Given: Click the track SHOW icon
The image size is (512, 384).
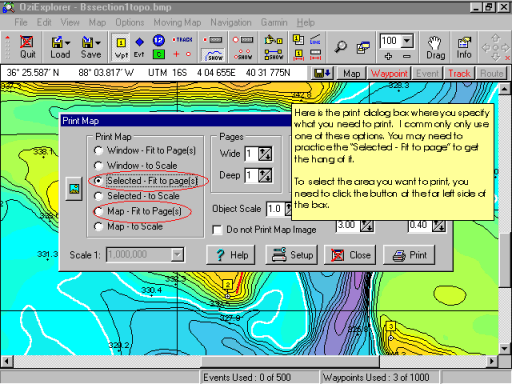Looking at the screenshot, I should [214, 55].
